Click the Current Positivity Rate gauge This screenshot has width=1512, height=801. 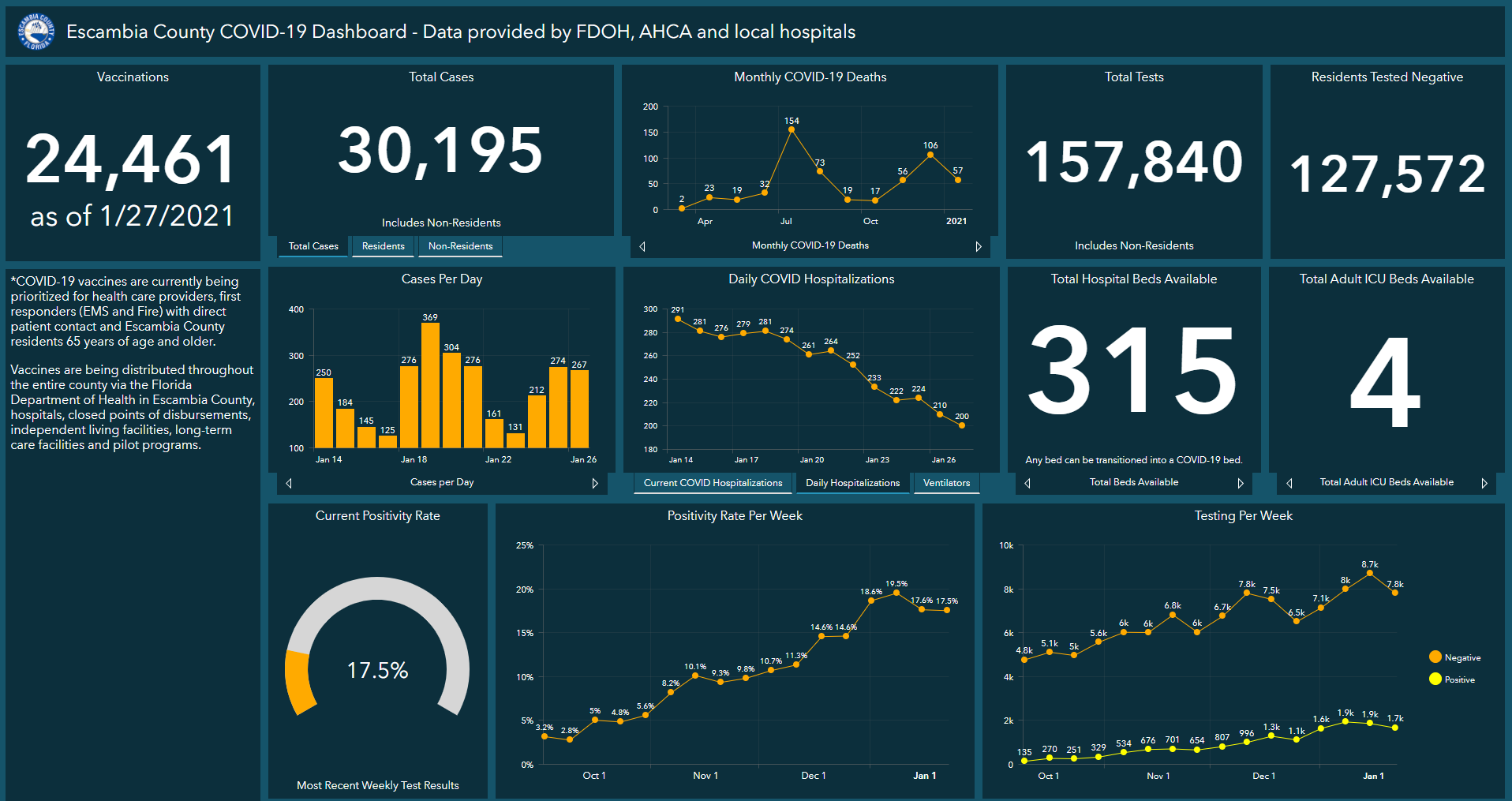(x=378, y=668)
